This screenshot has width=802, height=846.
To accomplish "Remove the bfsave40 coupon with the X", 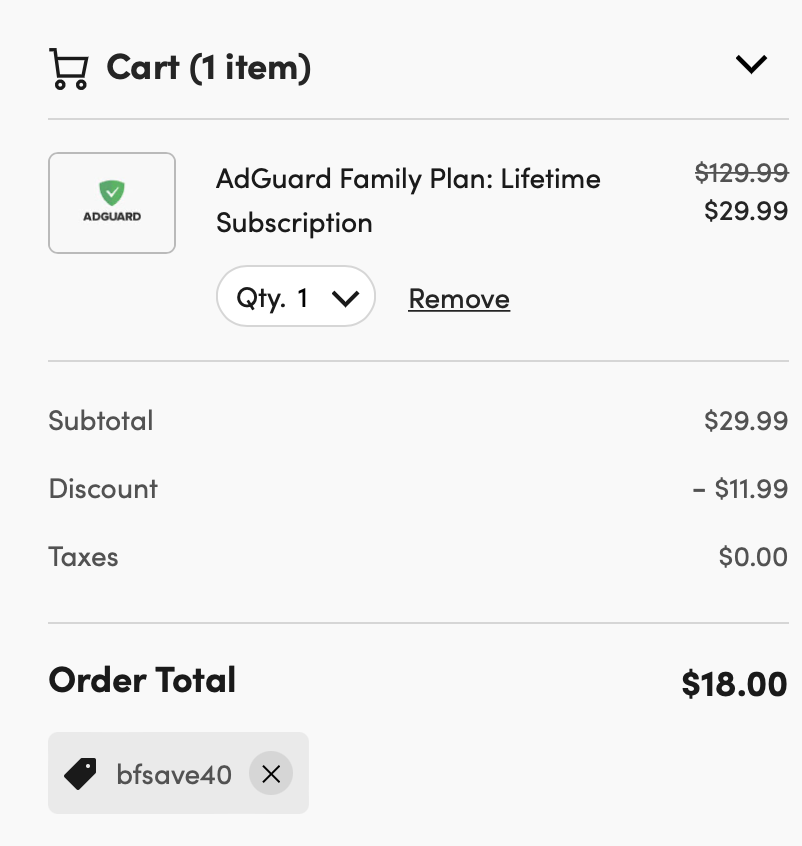I will coord(271,774).
